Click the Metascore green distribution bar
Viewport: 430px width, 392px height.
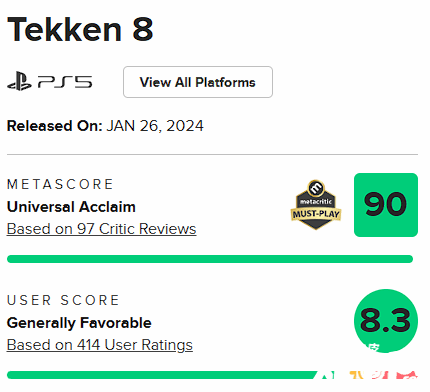(x=210, y=259)
